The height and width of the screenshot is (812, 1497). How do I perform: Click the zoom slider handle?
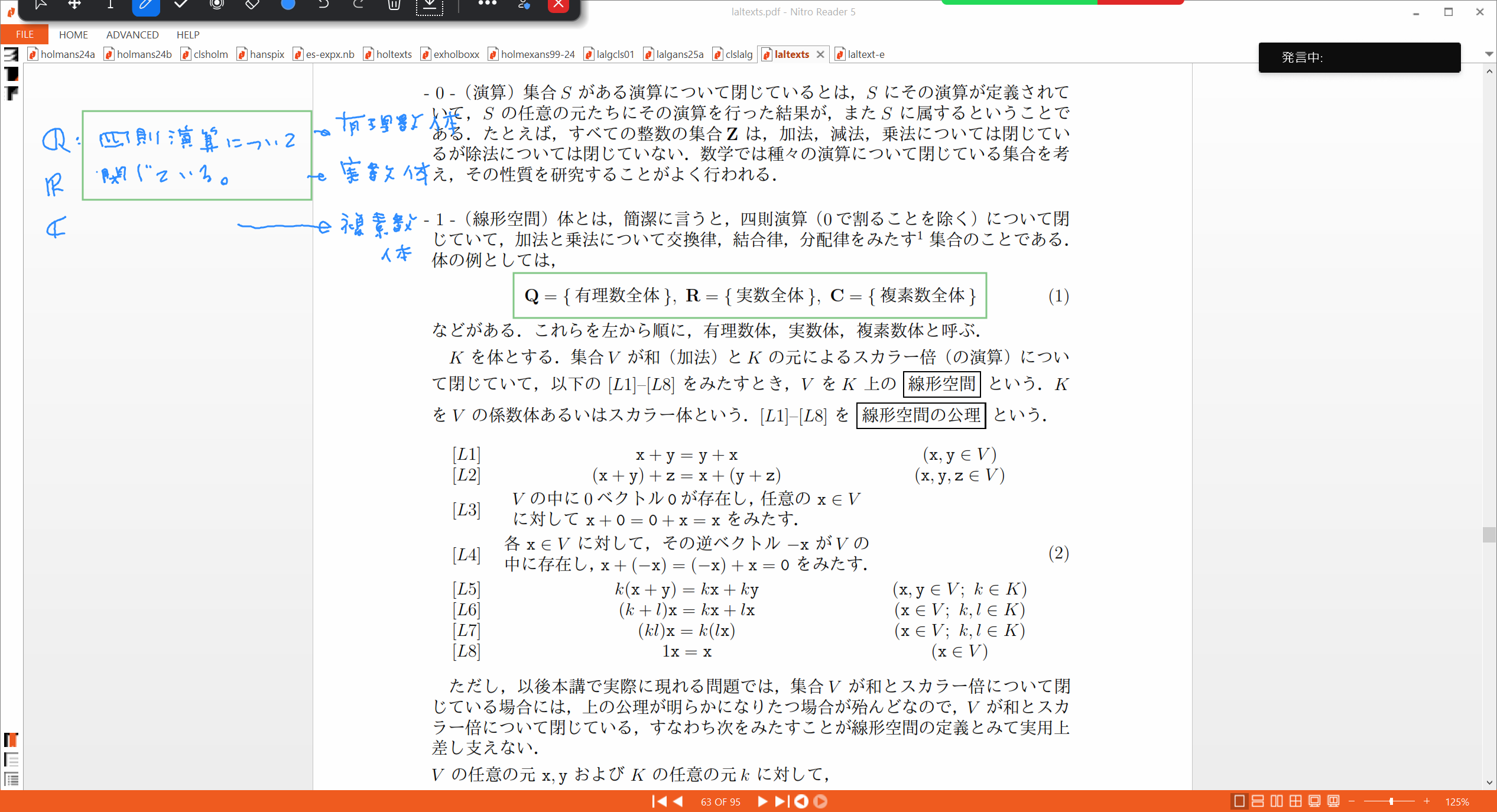tap(1391, 801)
